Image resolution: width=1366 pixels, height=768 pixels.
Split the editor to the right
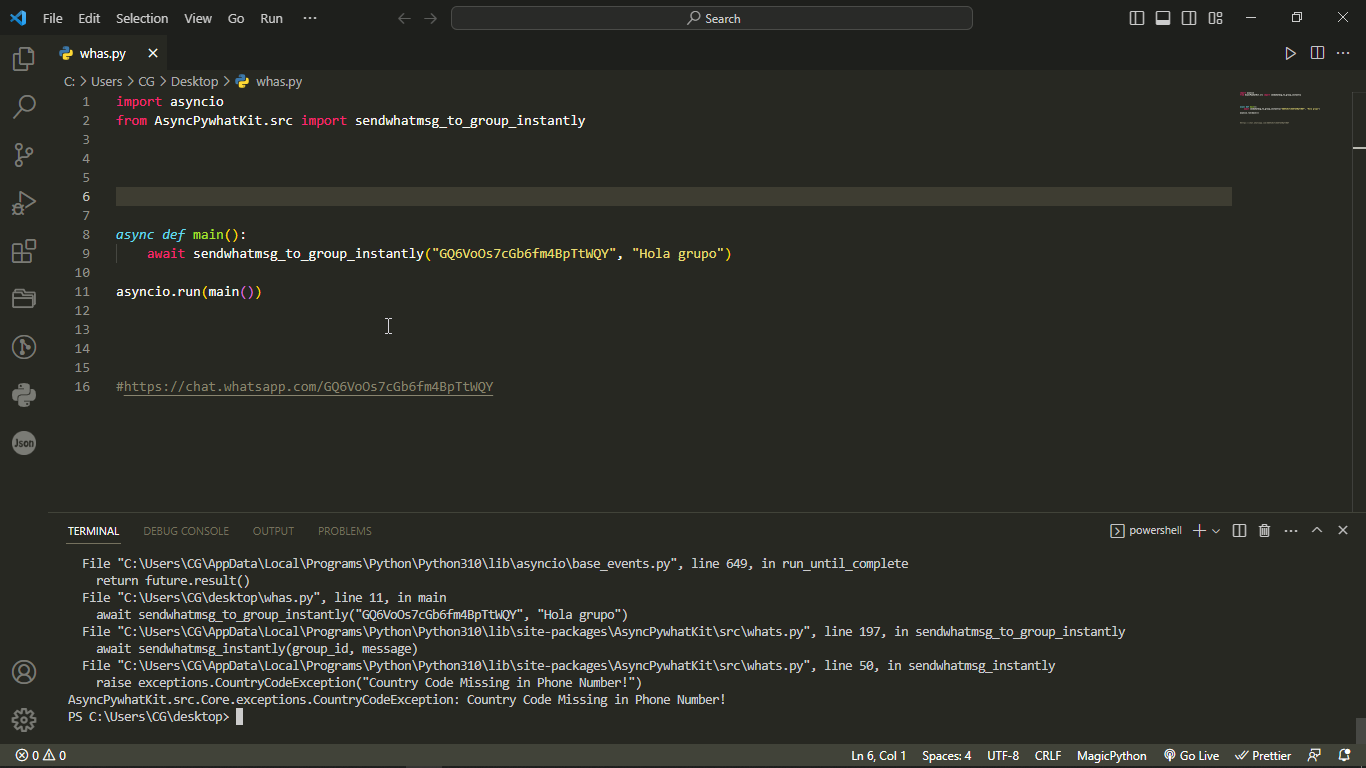1317,53
